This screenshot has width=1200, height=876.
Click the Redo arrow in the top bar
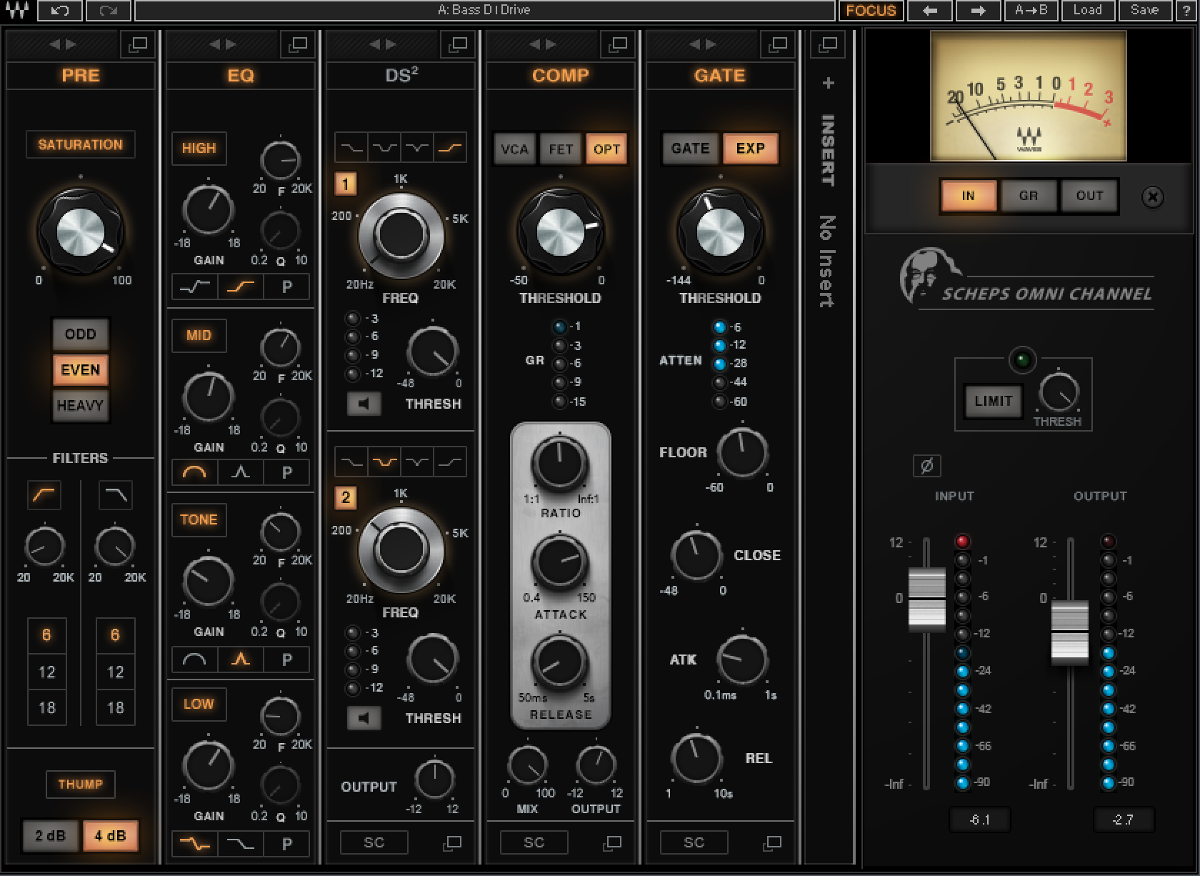[108, 10]
